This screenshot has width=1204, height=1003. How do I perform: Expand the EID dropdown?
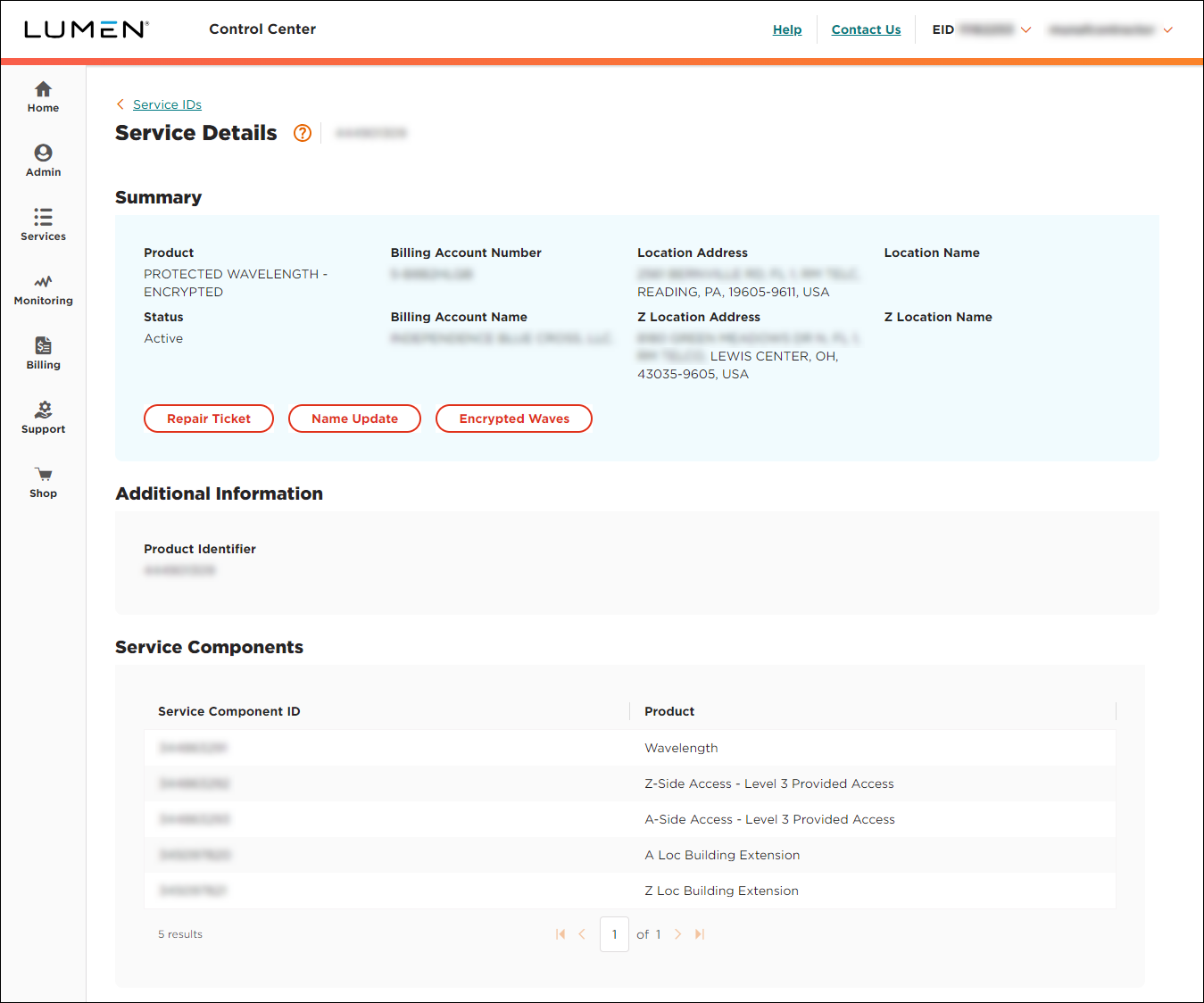[x=1026, y=29]
